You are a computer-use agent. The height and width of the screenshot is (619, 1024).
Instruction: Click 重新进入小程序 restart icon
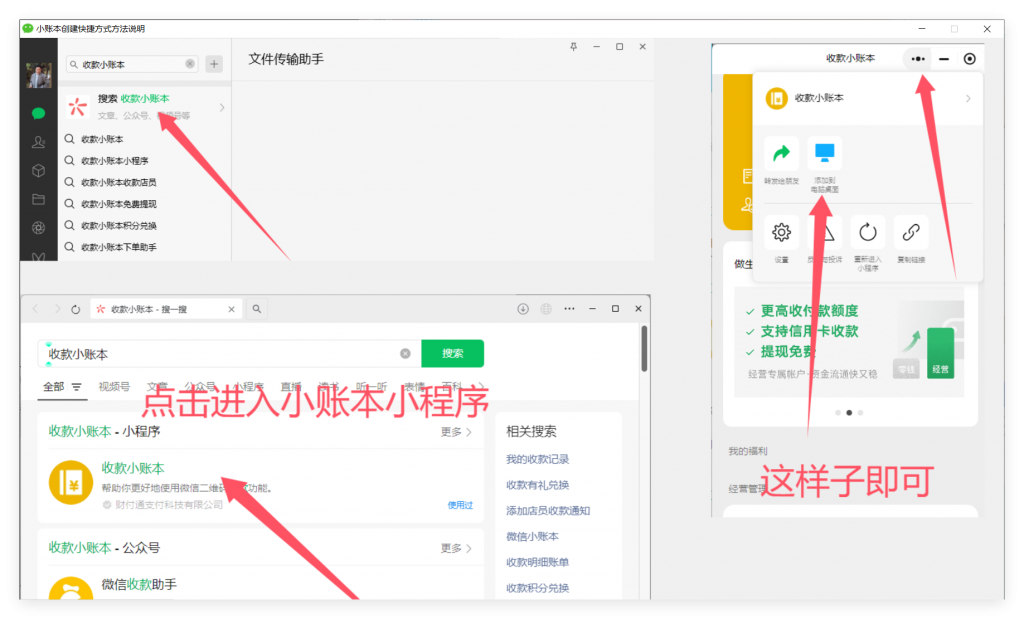pyautogui.click(x=867, y=232)
